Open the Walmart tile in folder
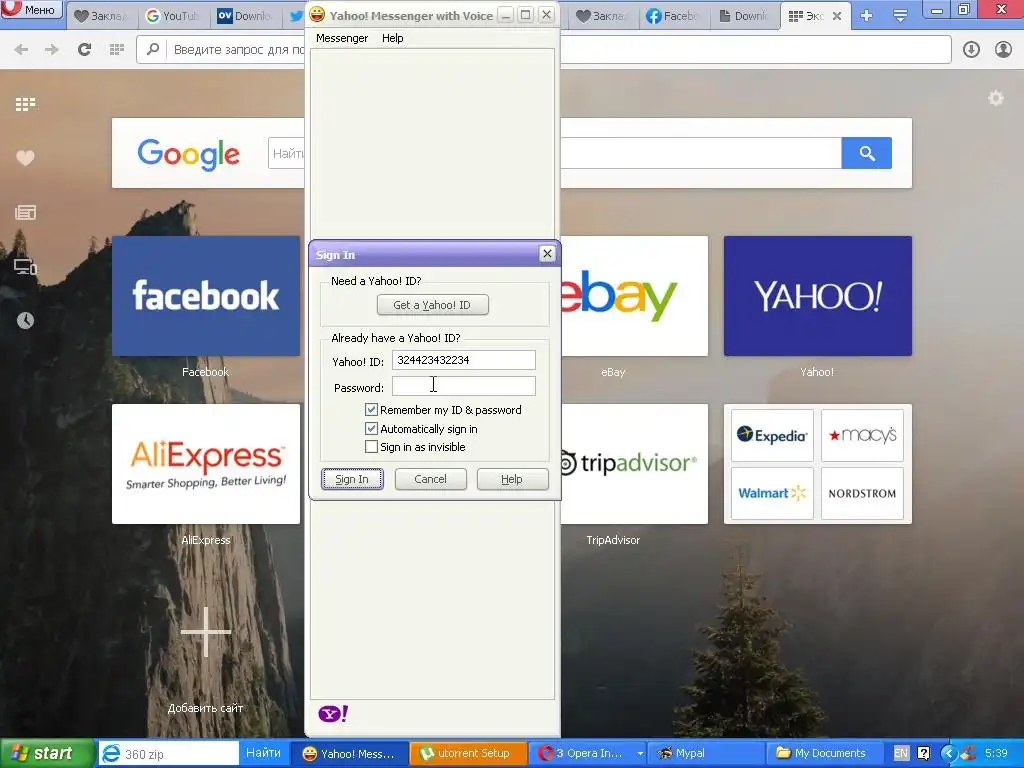Image resolution: width=1024 pixels, height=768 pixels. (772, 493)
